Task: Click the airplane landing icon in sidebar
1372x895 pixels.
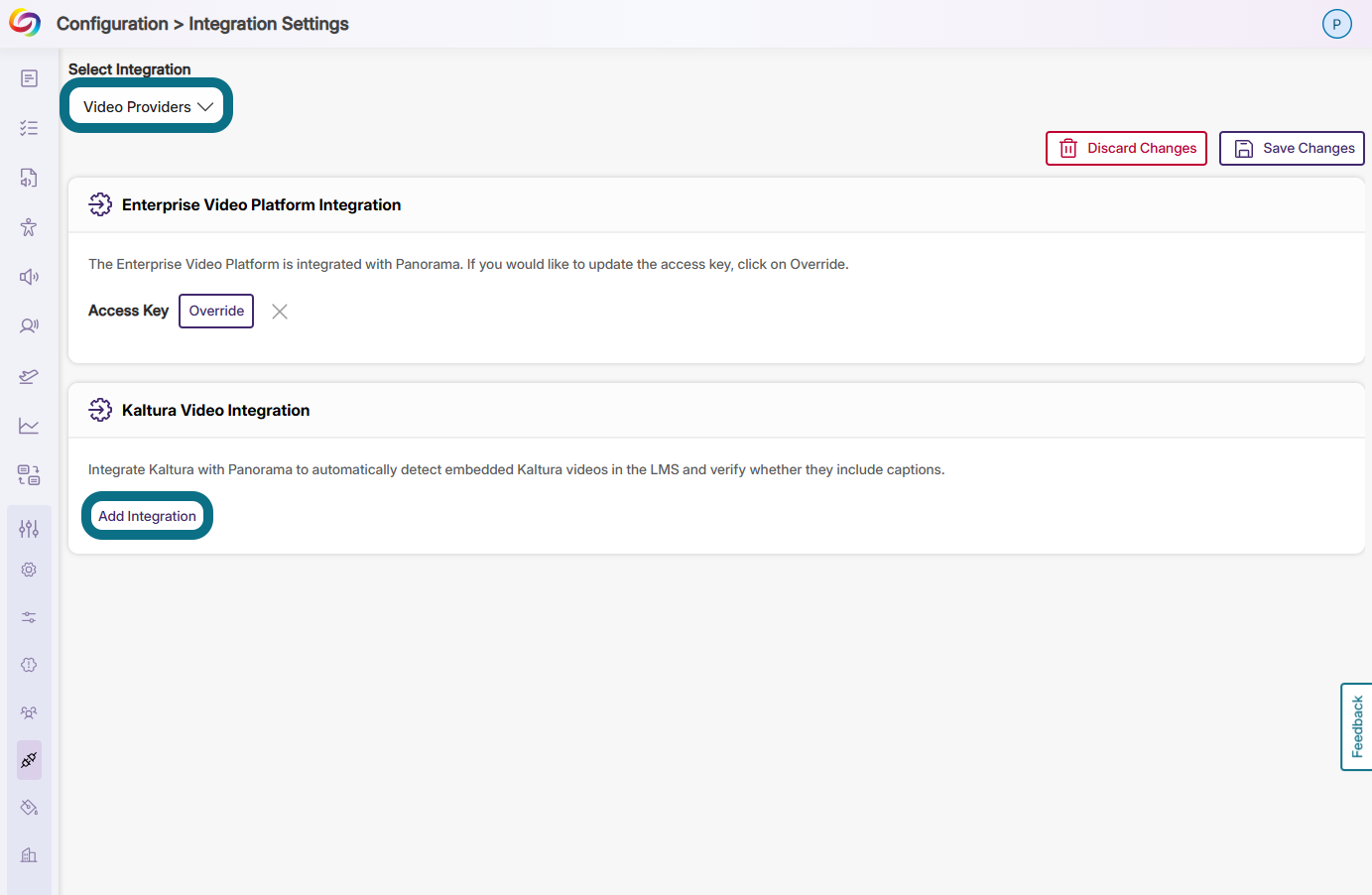Action: (x=29, y=376)
